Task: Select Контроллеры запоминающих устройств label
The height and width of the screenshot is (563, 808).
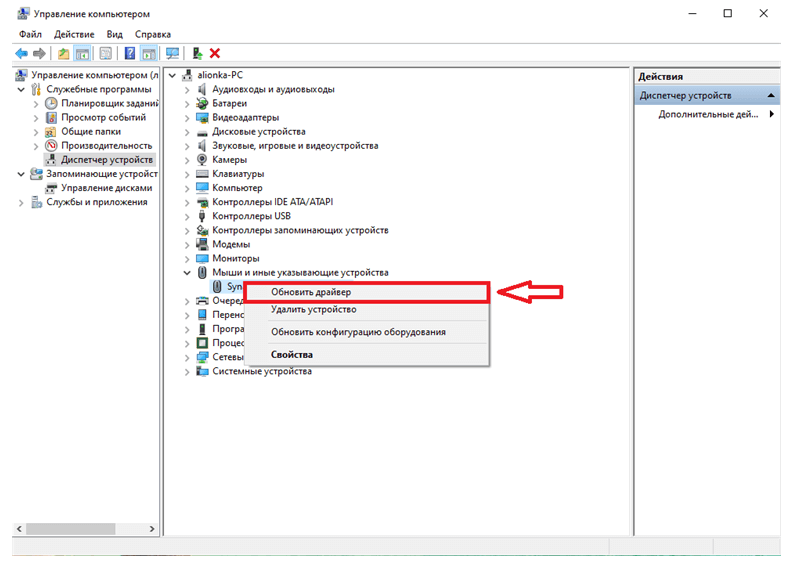Action: 300,230
